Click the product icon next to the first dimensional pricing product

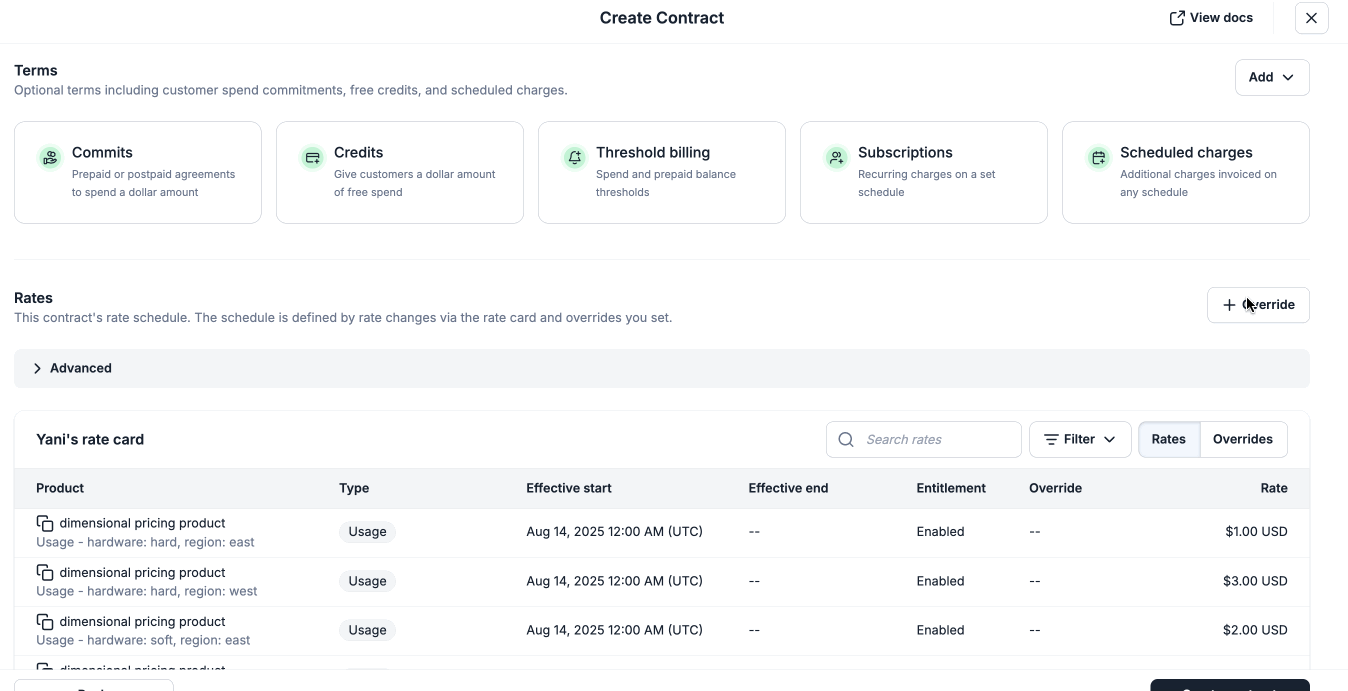click(x=44, y=523)
